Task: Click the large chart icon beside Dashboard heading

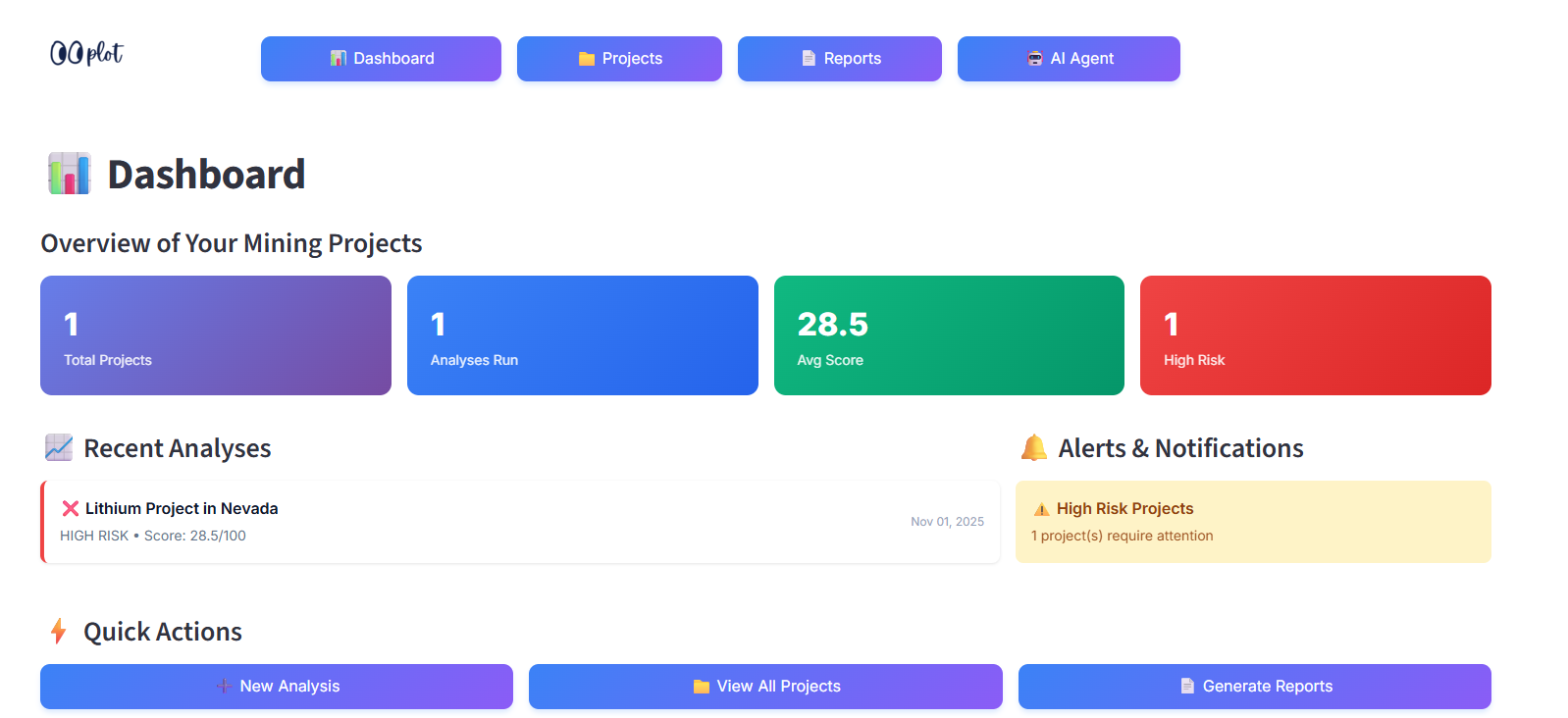Action: coord(70,174)
